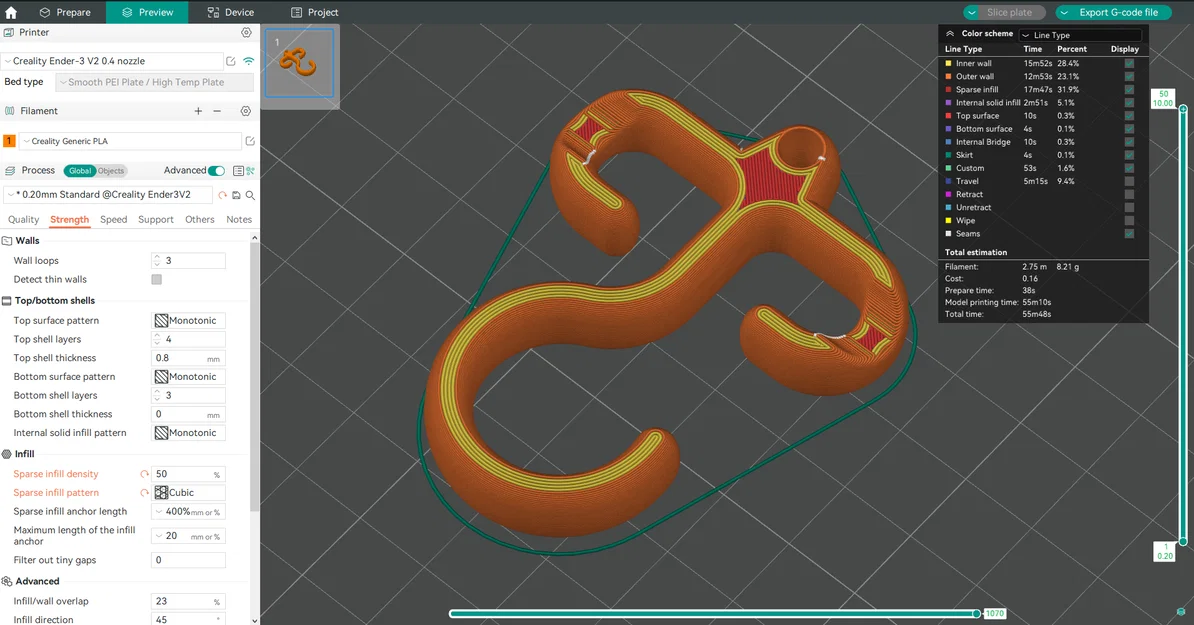Remove a filament with the minus icon

pos(217,111)
